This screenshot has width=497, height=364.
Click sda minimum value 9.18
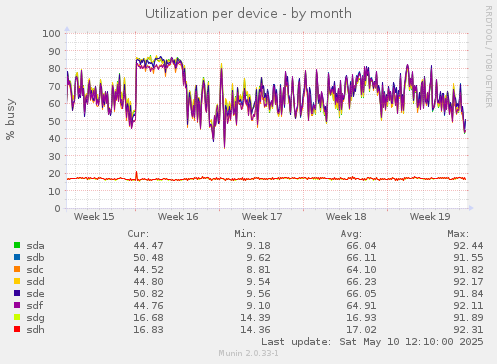[x=258, y=246]
